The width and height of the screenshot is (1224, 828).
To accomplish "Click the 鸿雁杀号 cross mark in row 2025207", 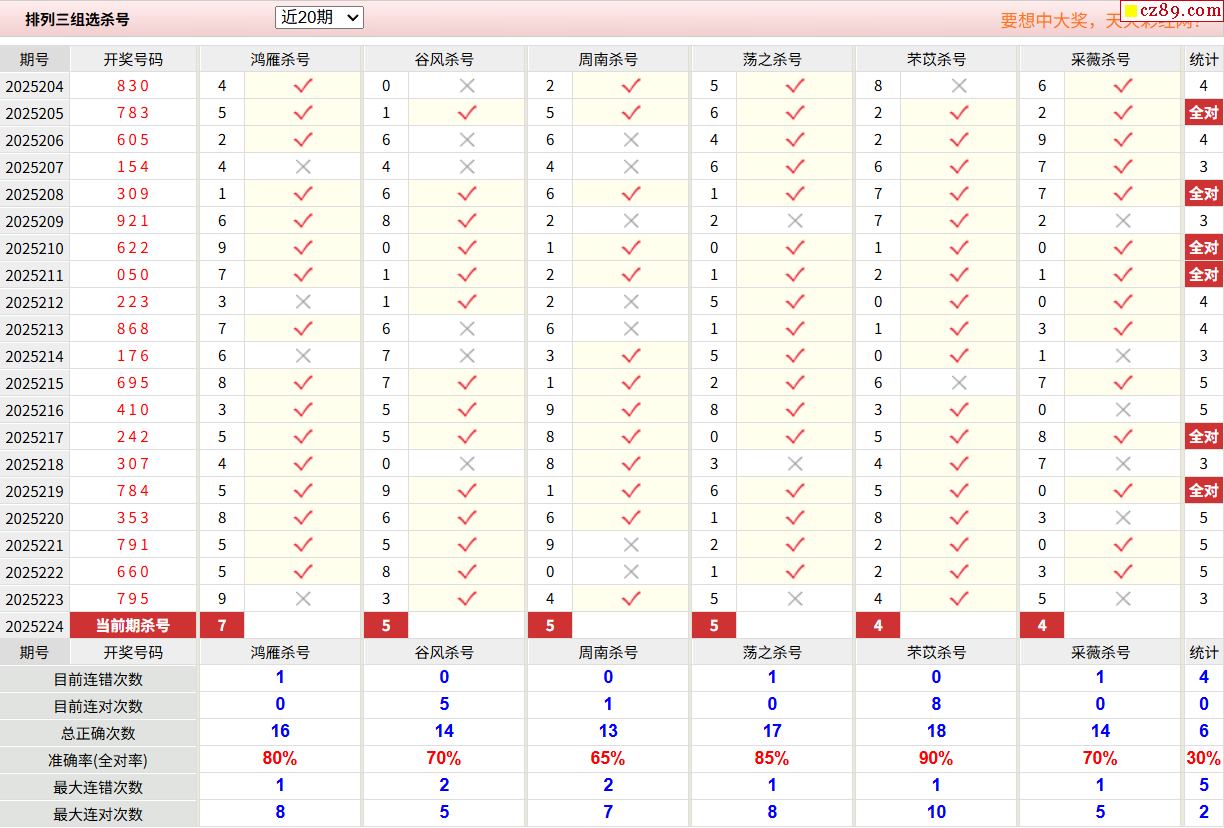I will point(303,167).
